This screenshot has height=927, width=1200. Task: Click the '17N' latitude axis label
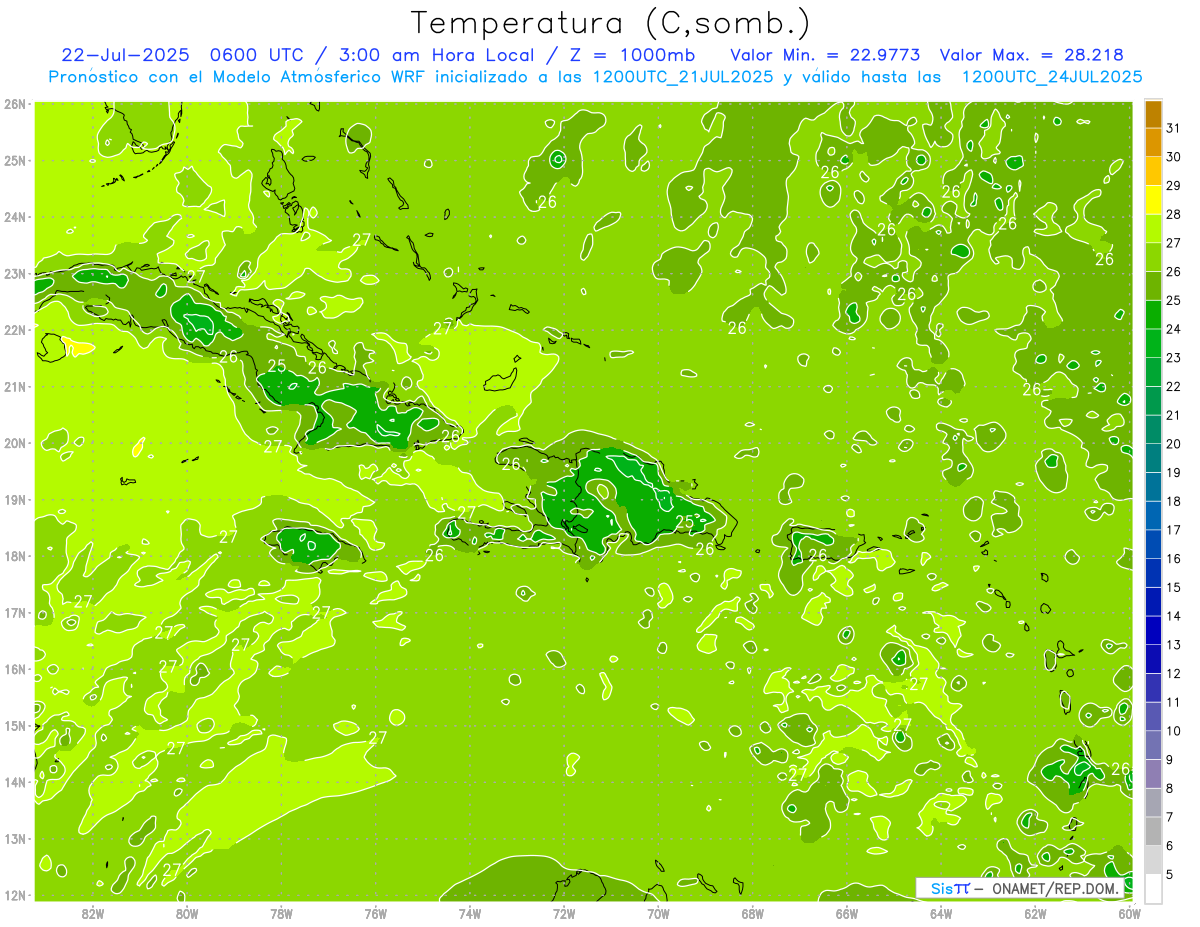pos(15,612)
